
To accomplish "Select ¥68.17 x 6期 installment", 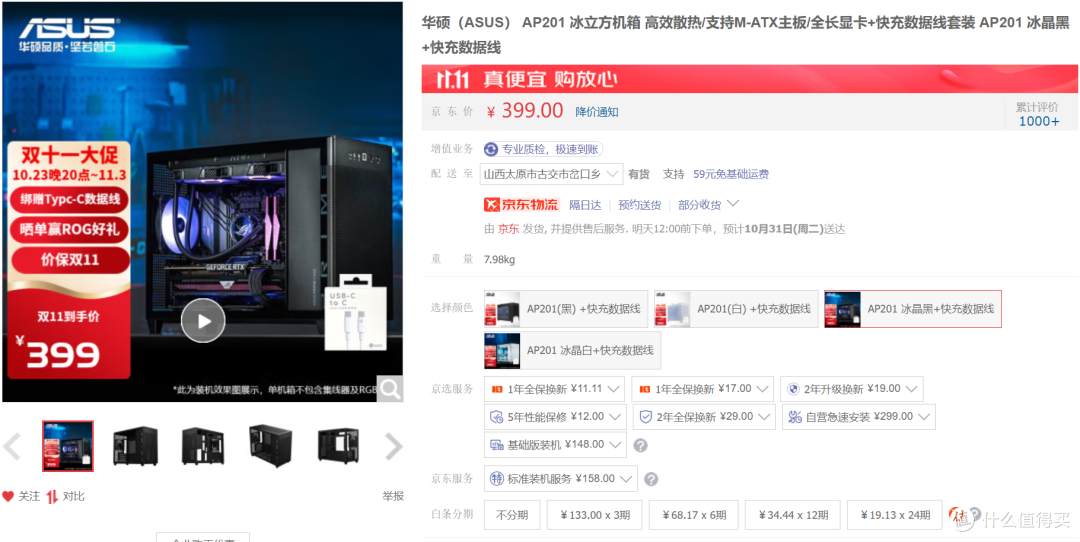I will tap(694, 514).
